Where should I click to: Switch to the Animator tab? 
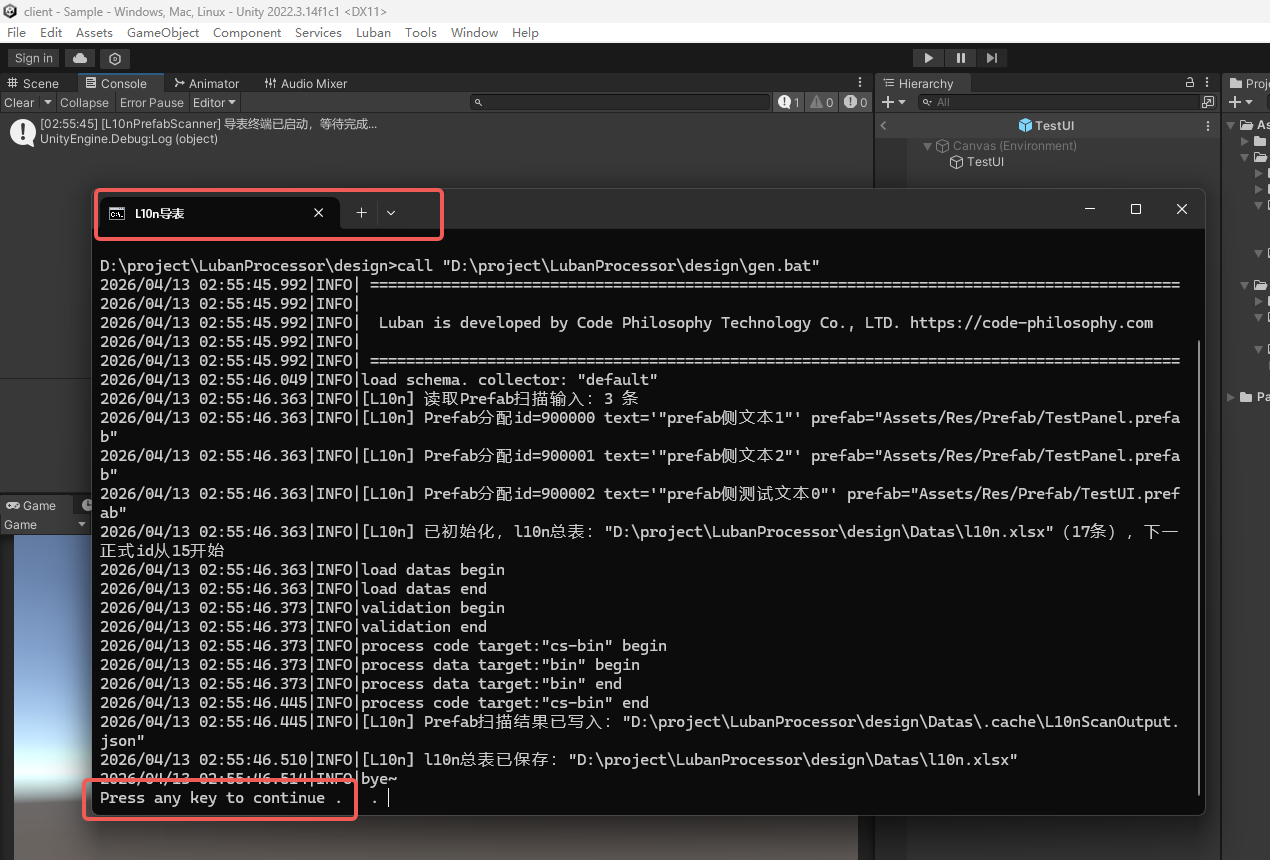tap(206, 83)
